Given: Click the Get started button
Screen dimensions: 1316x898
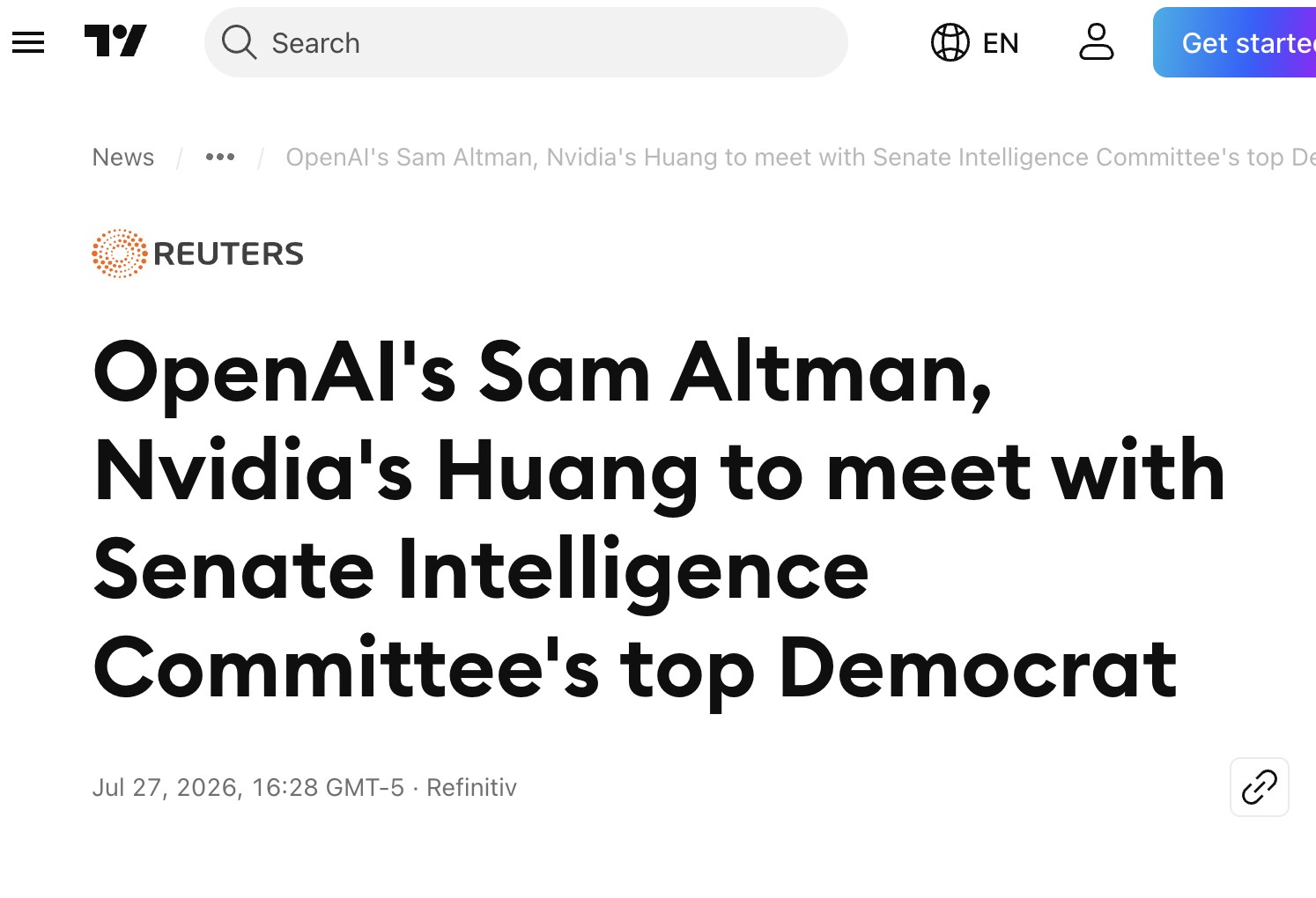Looking at the screenshot, I should click(1235, 42).
